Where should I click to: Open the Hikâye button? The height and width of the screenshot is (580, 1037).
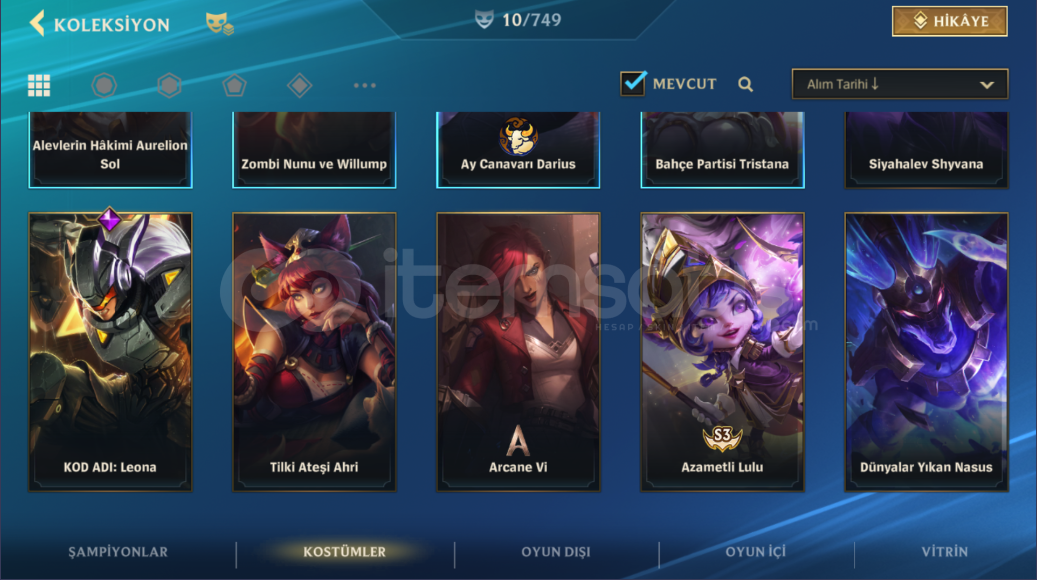pyautogui.click(x=950, y=21)
